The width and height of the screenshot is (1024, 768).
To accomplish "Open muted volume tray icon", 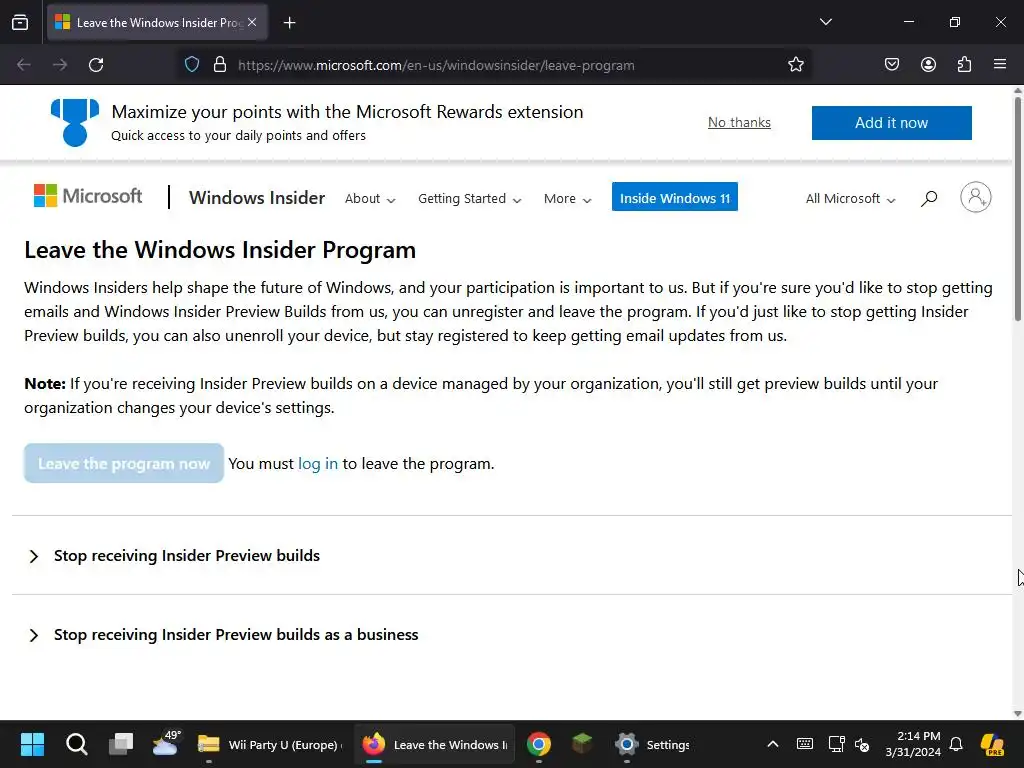I will [x=862, y=744].
